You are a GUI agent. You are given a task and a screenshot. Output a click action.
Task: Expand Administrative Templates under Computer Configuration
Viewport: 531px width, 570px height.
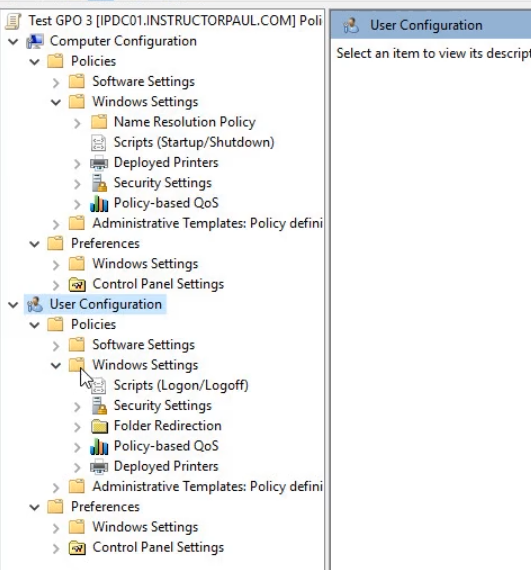point(56,224)
